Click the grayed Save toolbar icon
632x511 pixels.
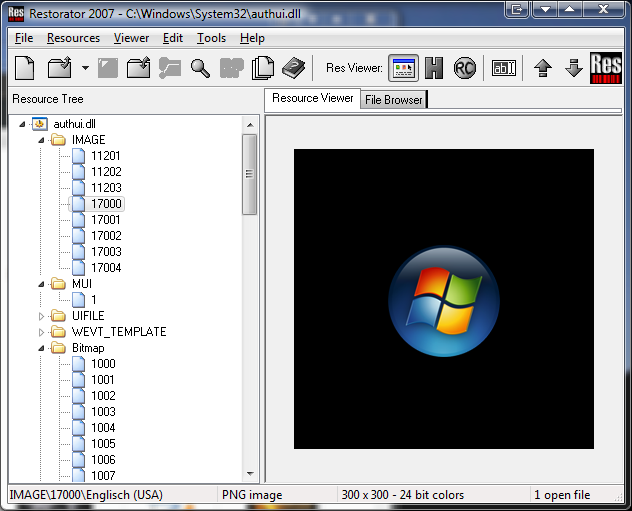point(108,68)
